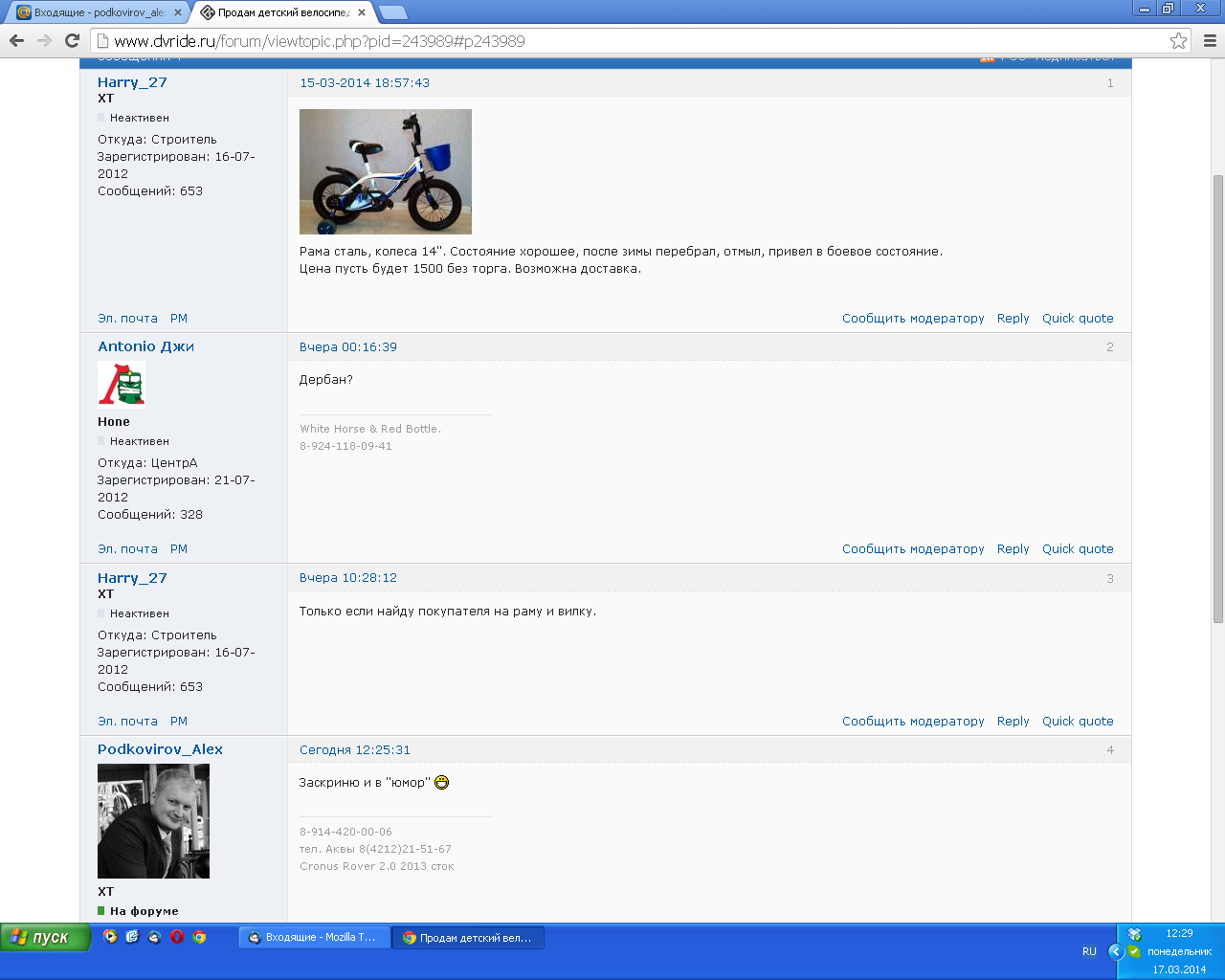Click Quick quote on post 3
This screenshot has height=980, width=1225.
tap(1078, 722)
